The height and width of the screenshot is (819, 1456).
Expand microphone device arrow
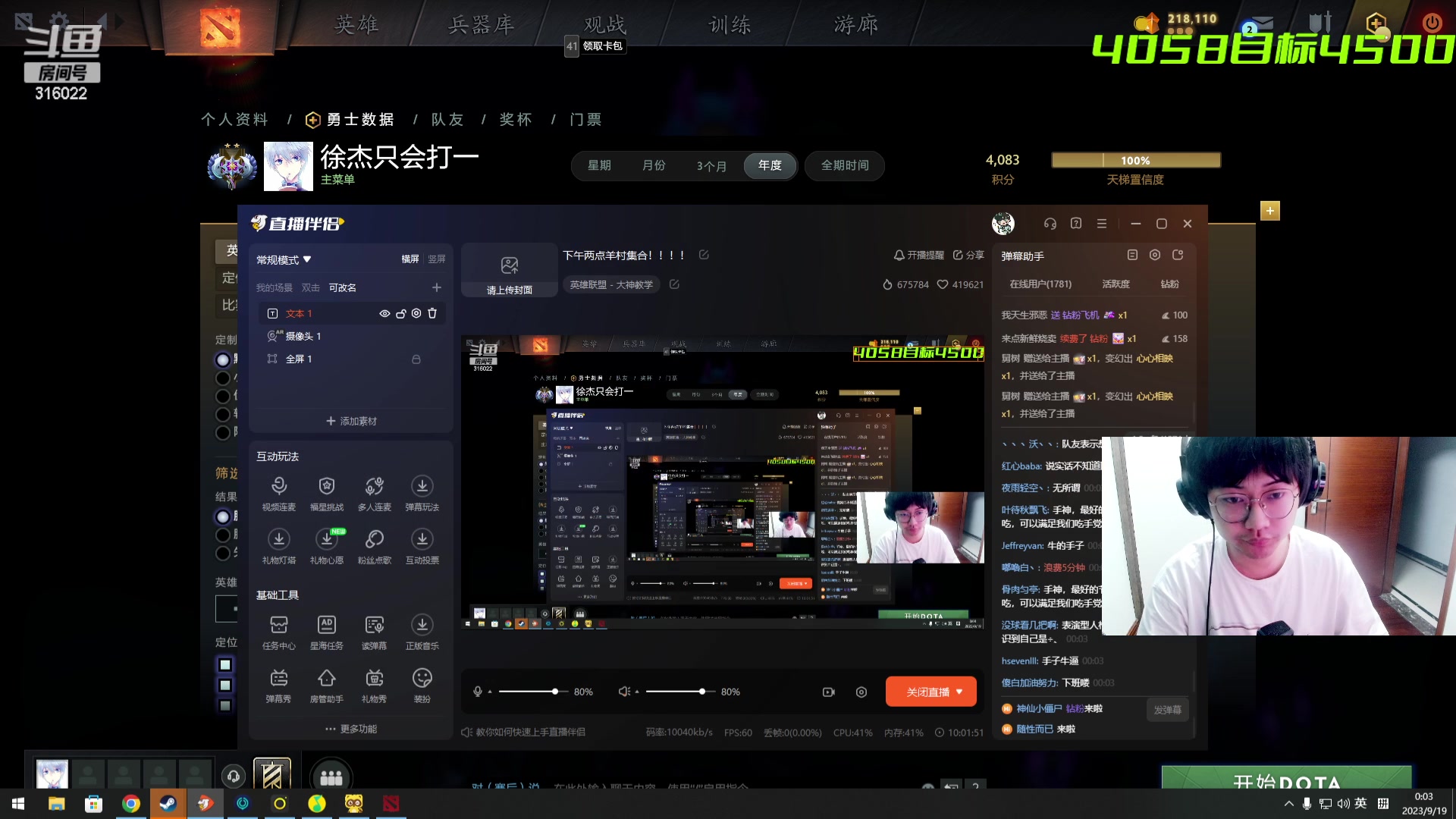(x=490, y=692)
